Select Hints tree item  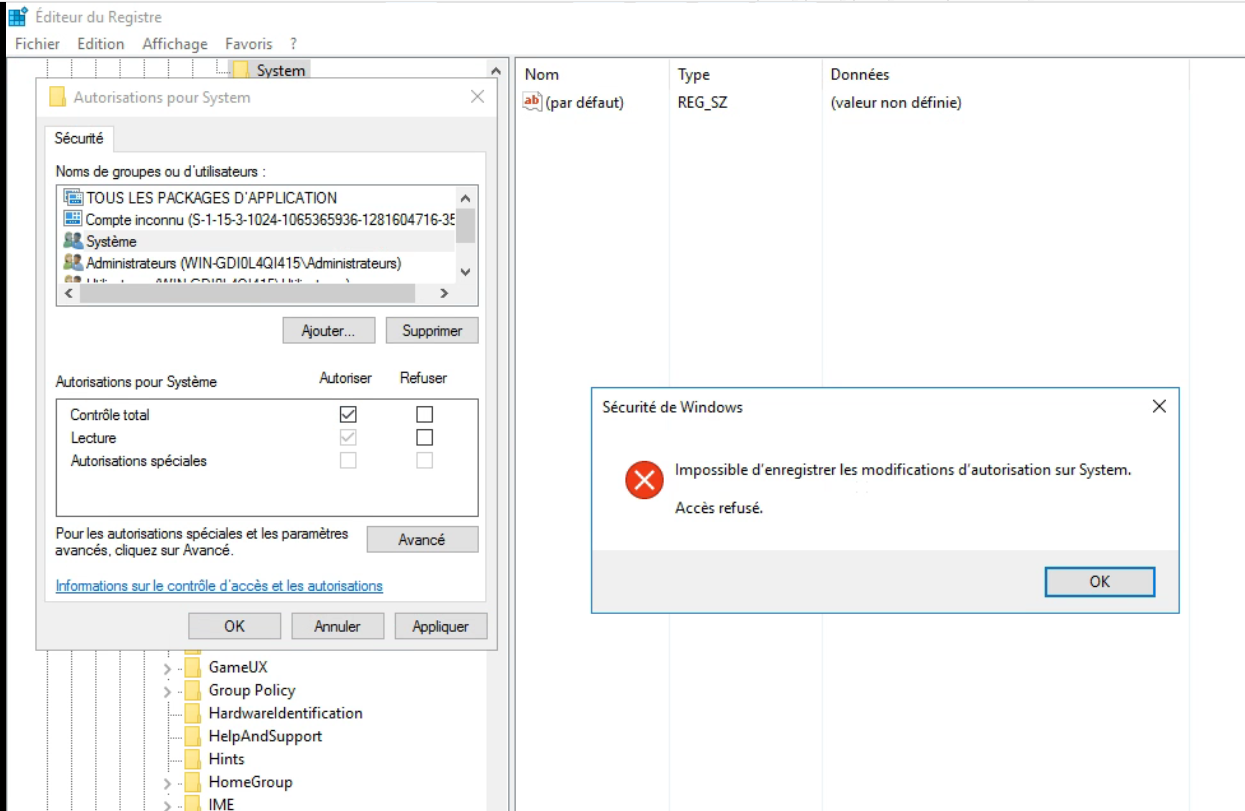227,759
